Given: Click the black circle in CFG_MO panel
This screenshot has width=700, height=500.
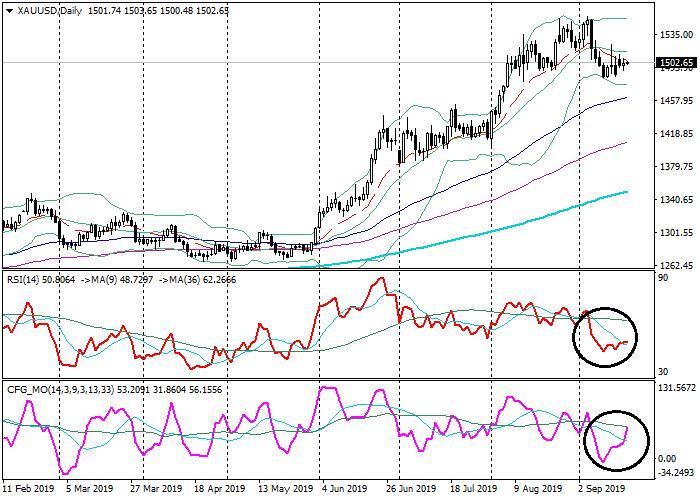Looking at the screenshot, I should [614, 442].
